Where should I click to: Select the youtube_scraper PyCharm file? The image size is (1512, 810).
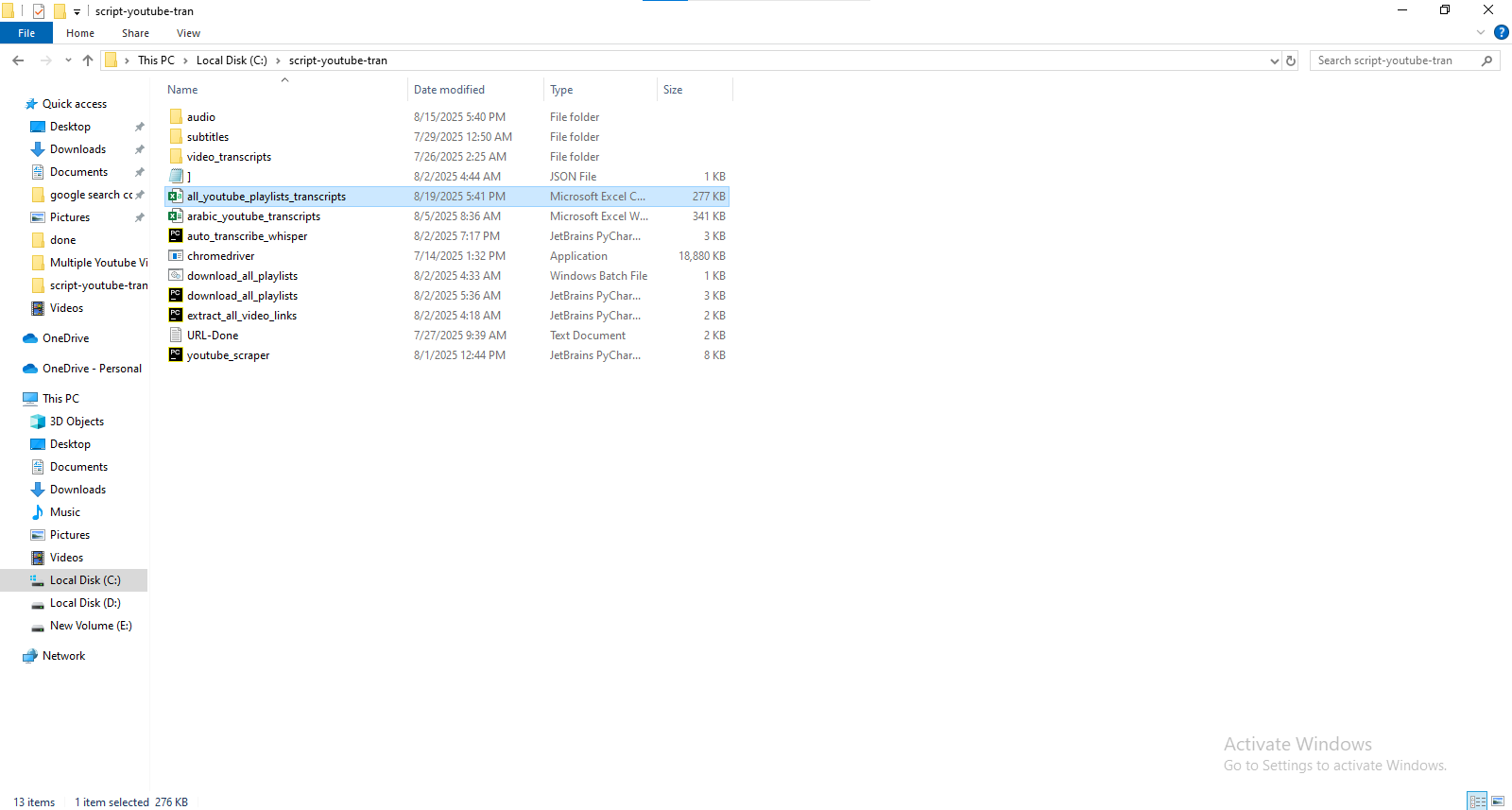pos(228,355)
